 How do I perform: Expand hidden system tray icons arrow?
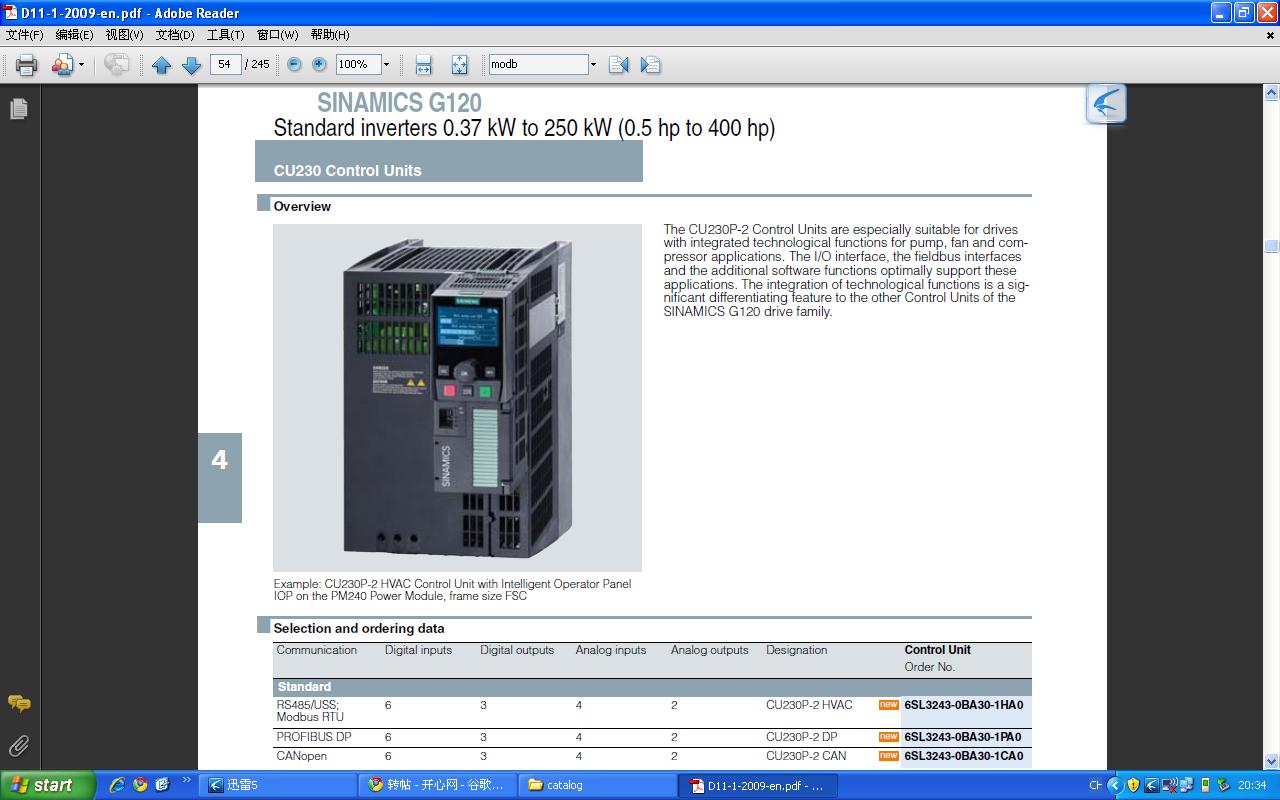tap(1115, 785)
